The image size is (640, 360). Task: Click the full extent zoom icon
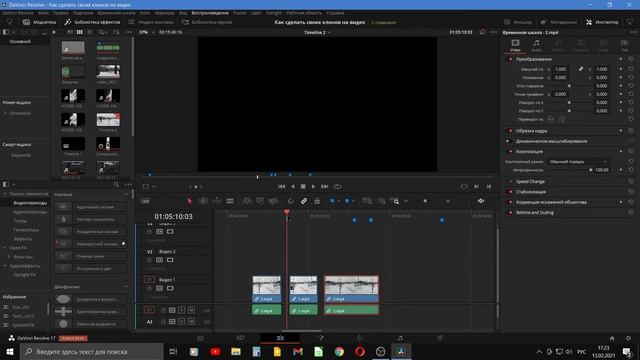point(367,201)
